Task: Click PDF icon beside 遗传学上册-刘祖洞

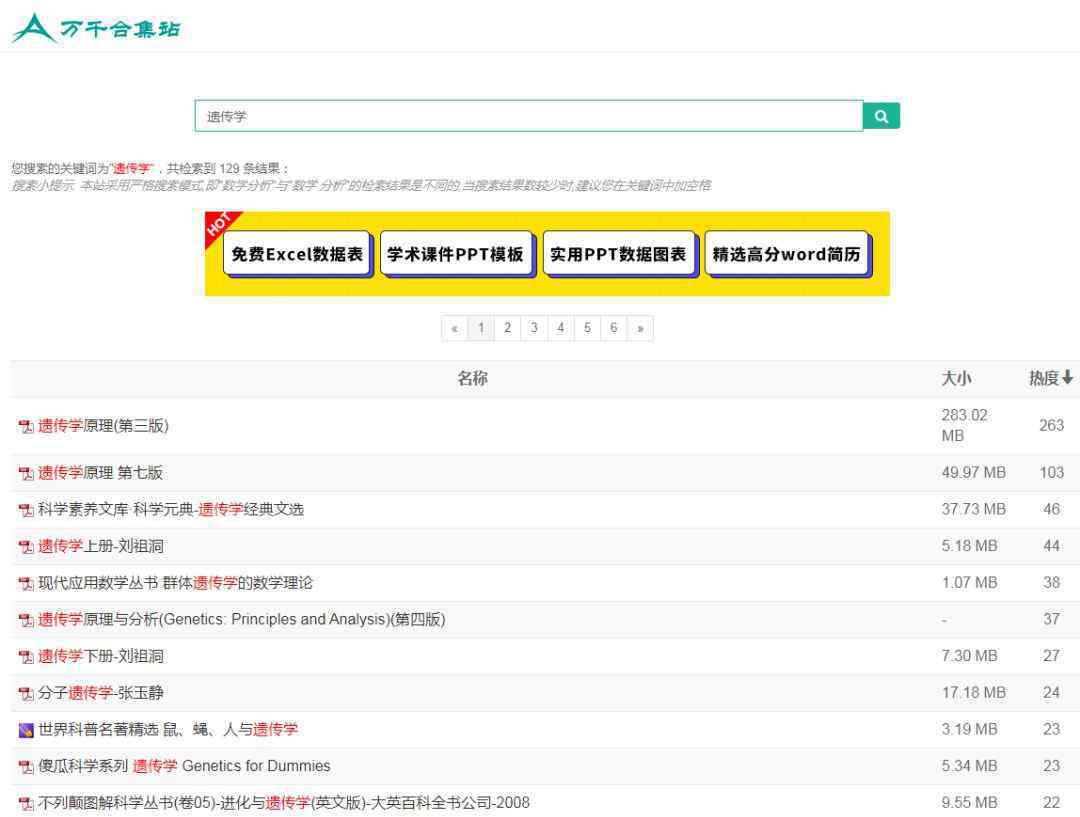Action: [26, 547]
